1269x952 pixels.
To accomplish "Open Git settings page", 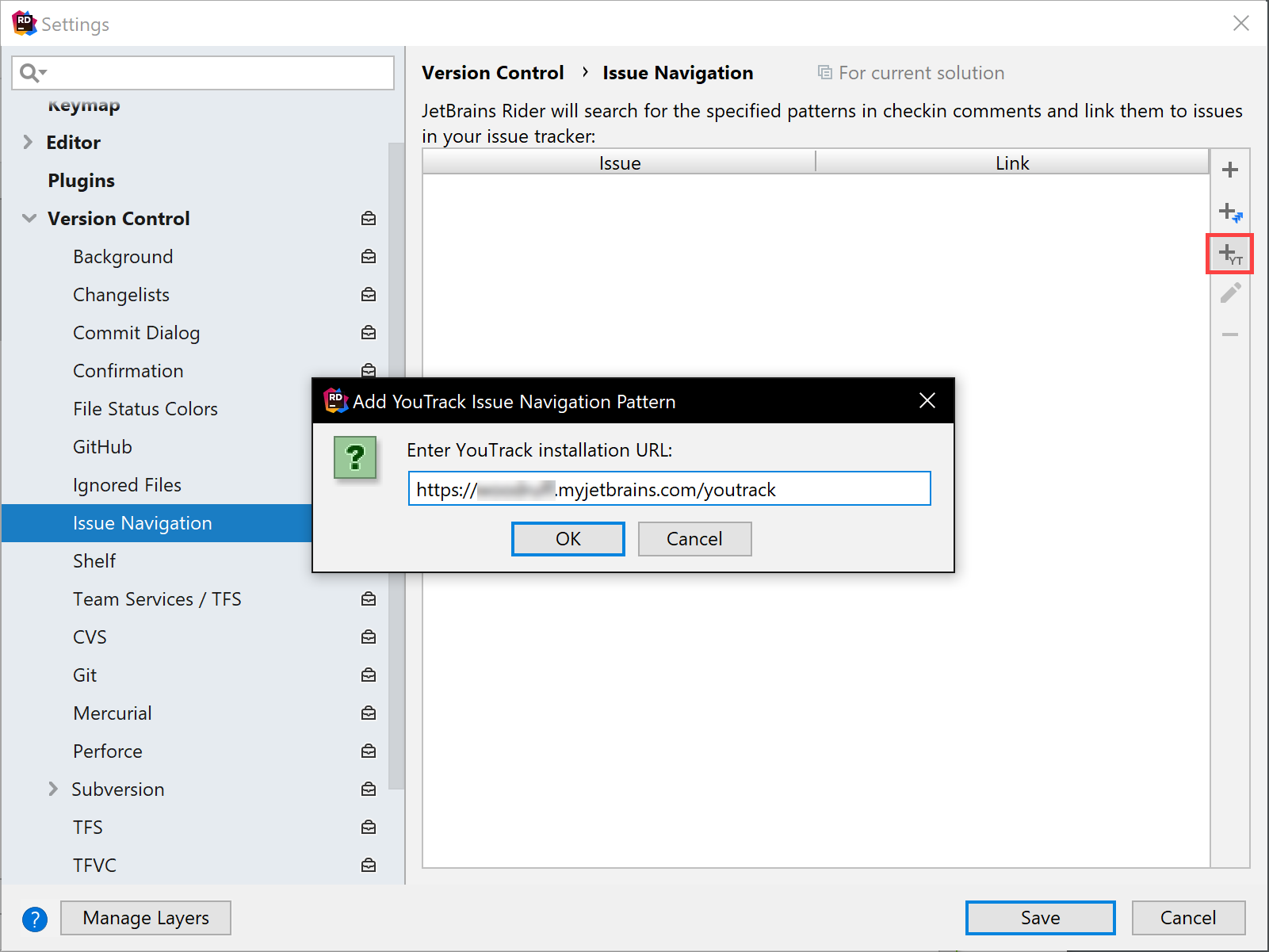I will pyautogui.click(x=85, y=675).
